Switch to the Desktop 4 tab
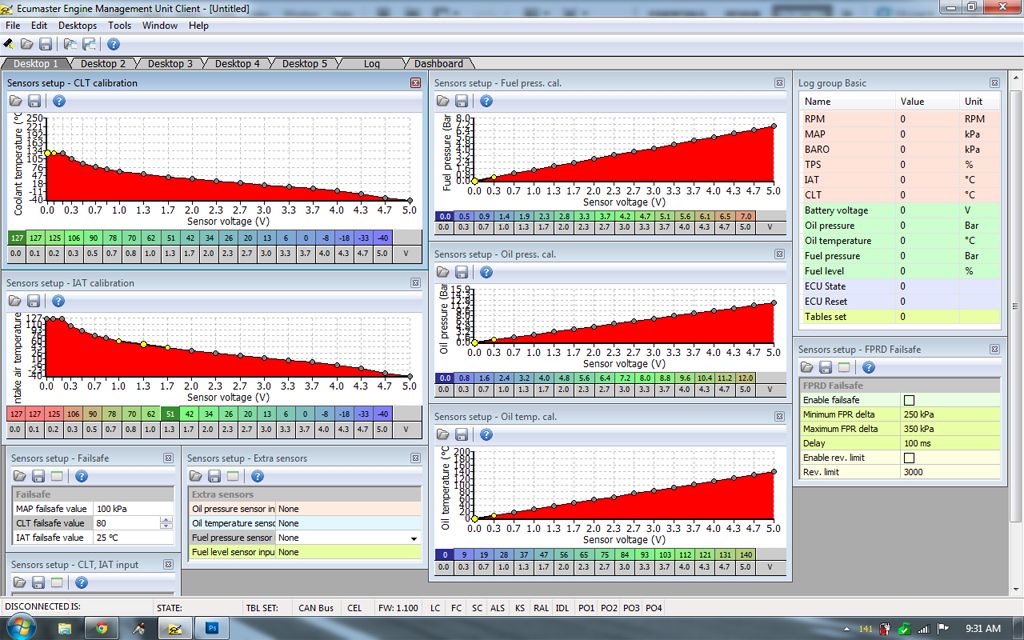This screenshot has height=640, width=1024. pyautogui.click(x=237, y=63)
